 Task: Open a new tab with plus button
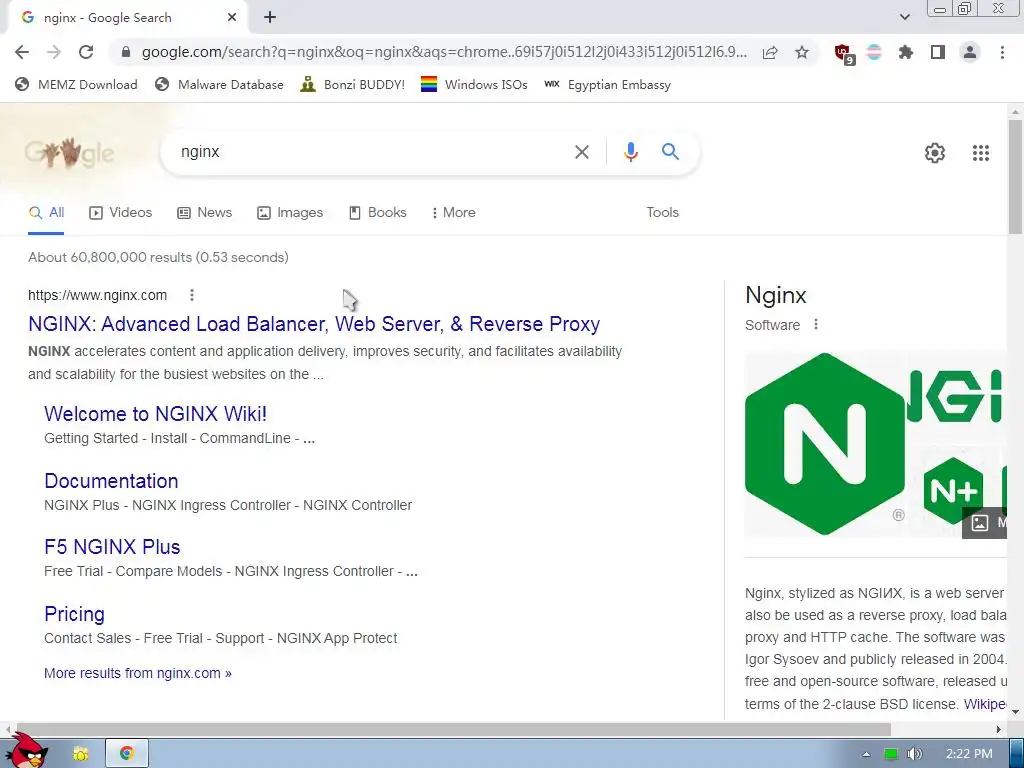coord(270,18)
